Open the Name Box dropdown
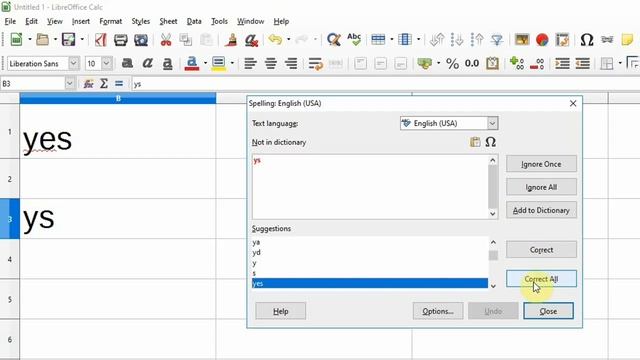 pyautogui.click(x=69, y=84)
